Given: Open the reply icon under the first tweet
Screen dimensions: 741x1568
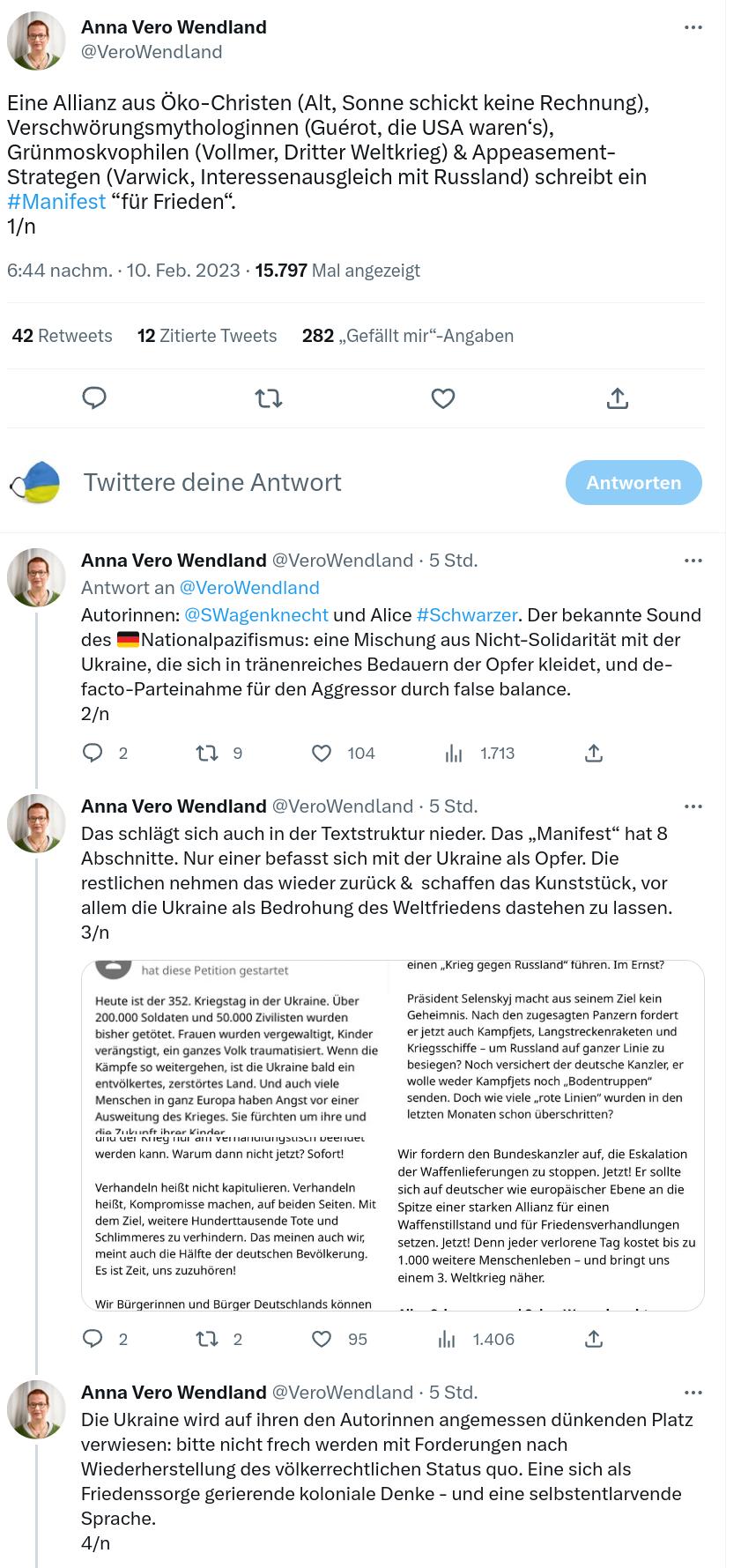Looking at the screenshot, I should [x=93, y=398].
